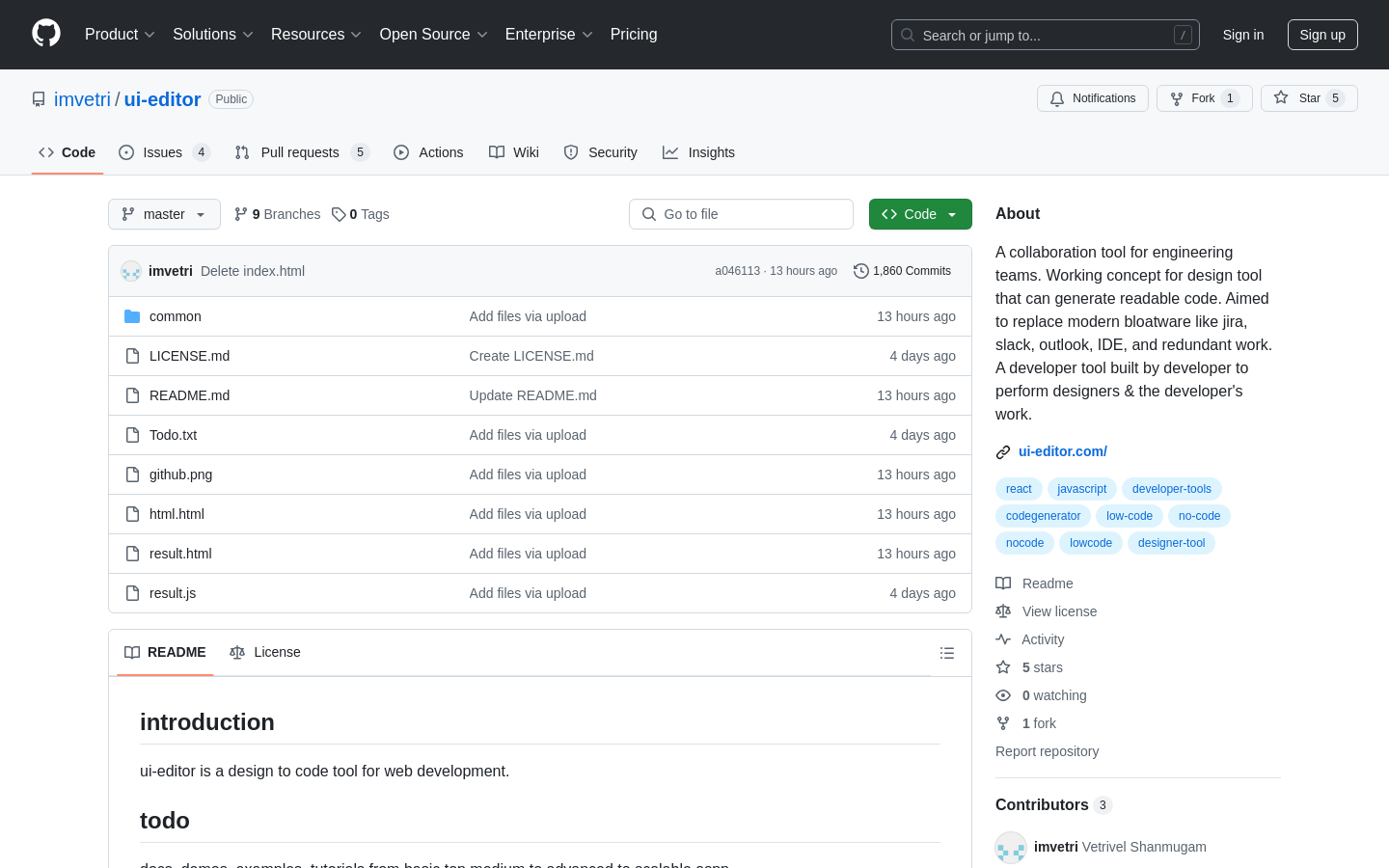Click the javascript topic tag
Screen dimensions: 1389x868
tap(1082, 489)
